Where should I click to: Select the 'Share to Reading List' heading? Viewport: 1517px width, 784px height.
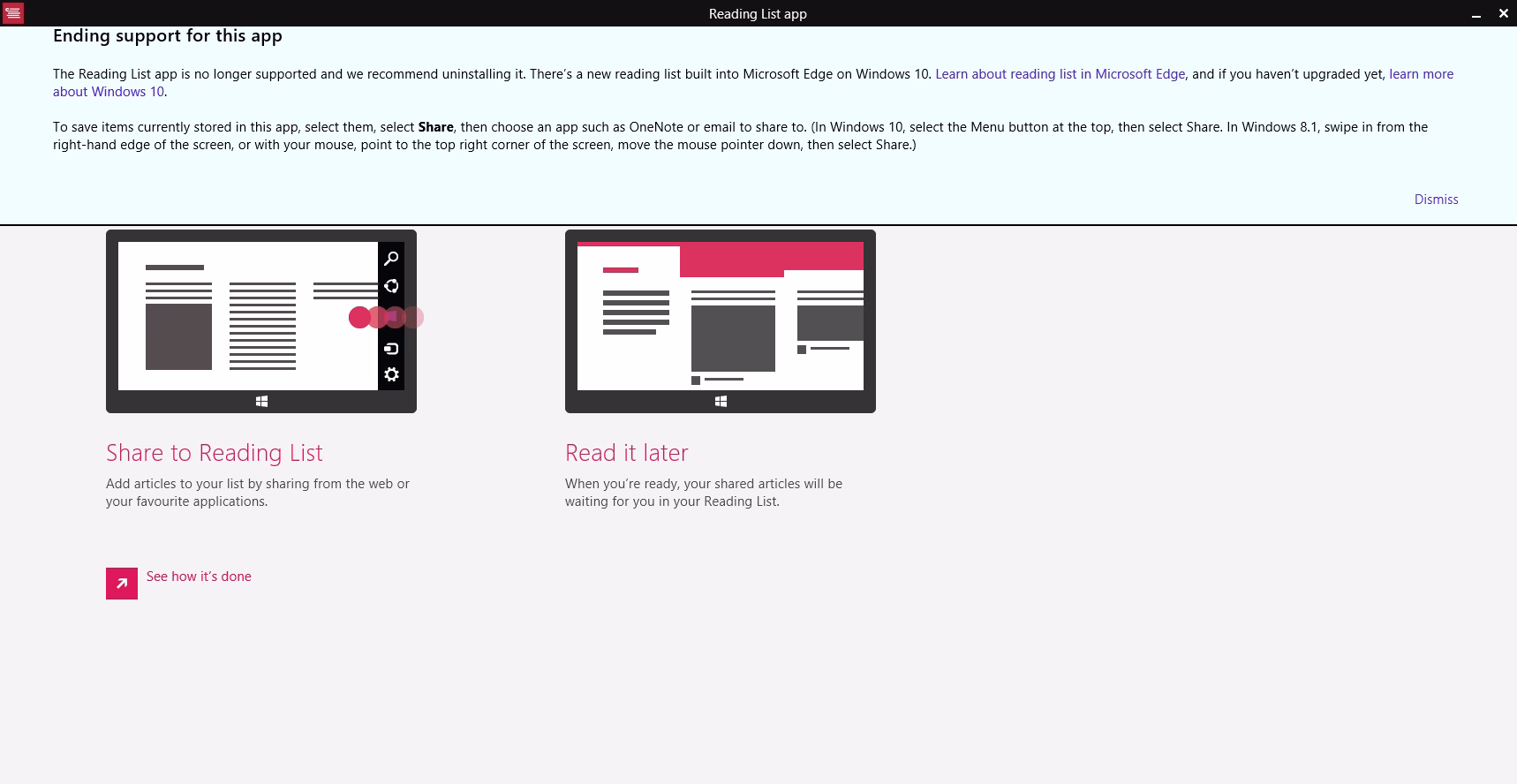[215, 453]
